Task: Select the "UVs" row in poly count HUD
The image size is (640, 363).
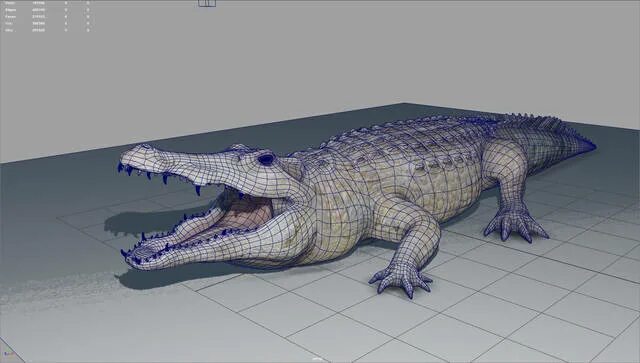Action: click(x=47, y=30)
